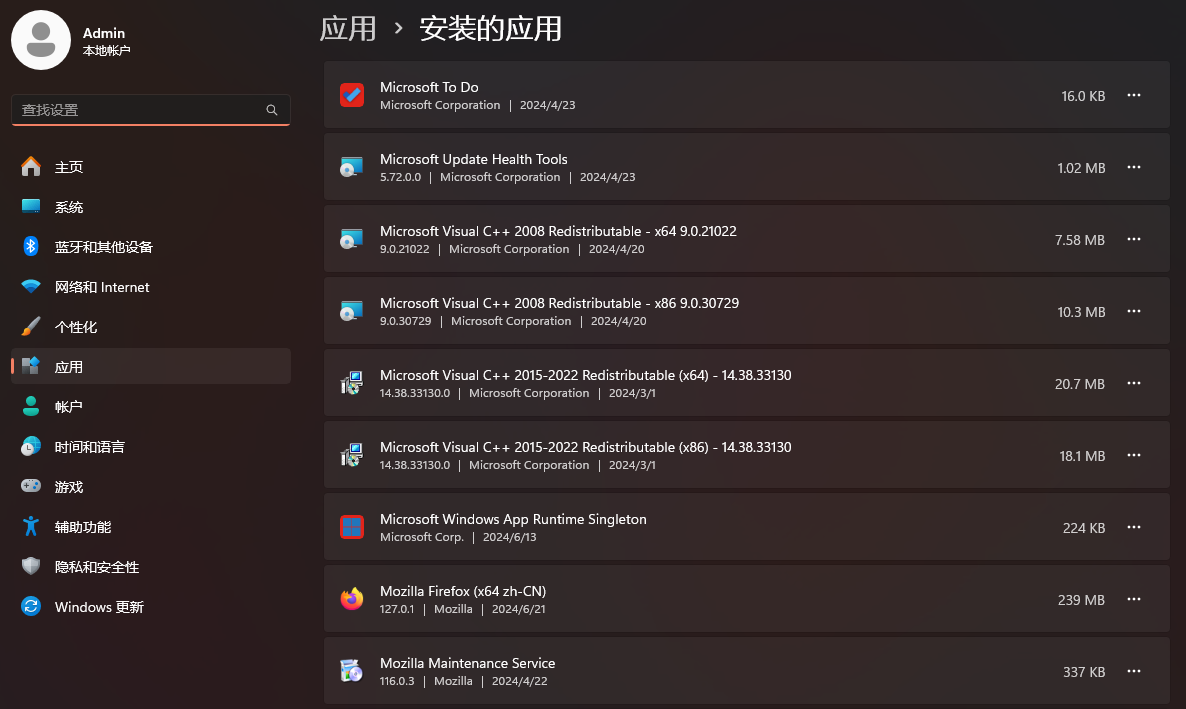Click the 查找设置 search box
The image size is (1186, 709).
click(150, 110)
